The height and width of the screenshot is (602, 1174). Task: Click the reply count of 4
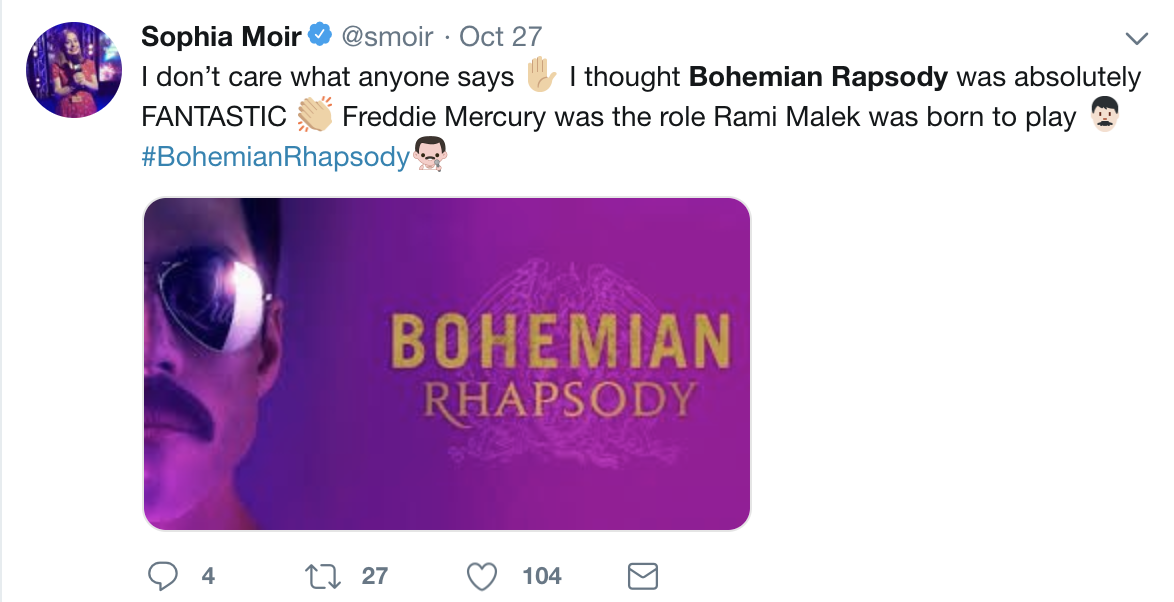[x=208, y=576]
